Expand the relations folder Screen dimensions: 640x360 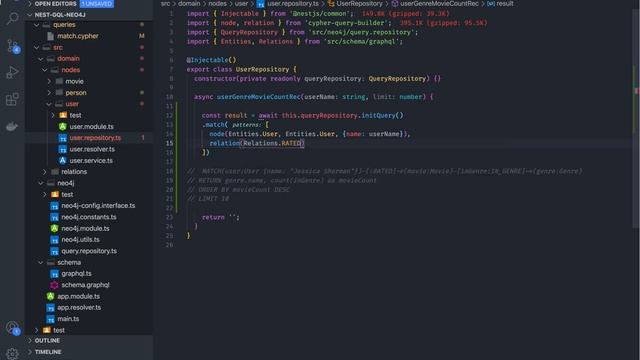tap(45, 172)
